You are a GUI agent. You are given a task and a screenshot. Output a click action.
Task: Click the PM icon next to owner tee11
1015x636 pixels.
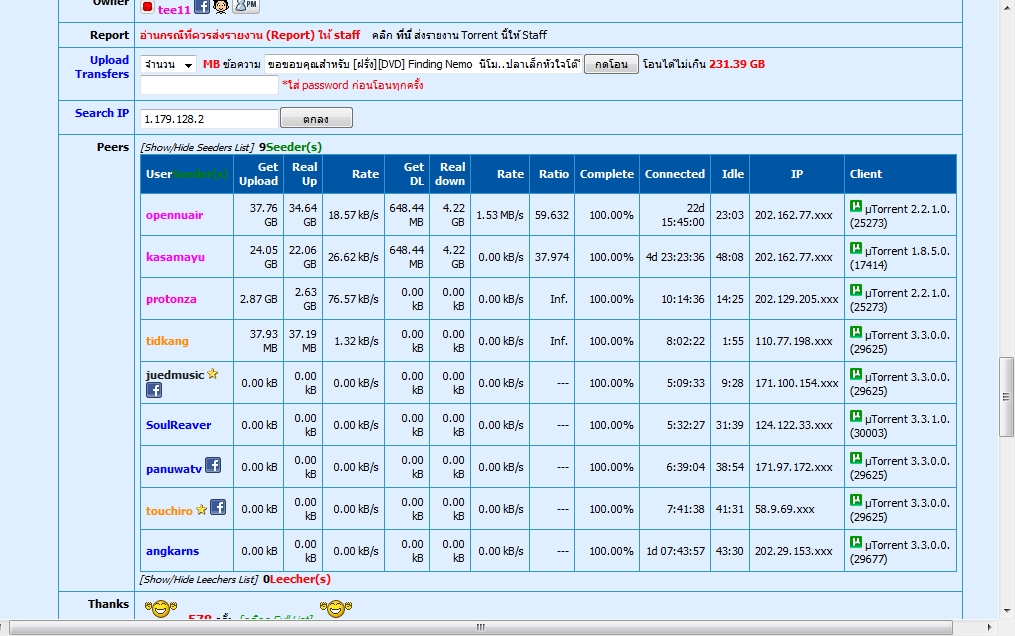coord(246,6)
